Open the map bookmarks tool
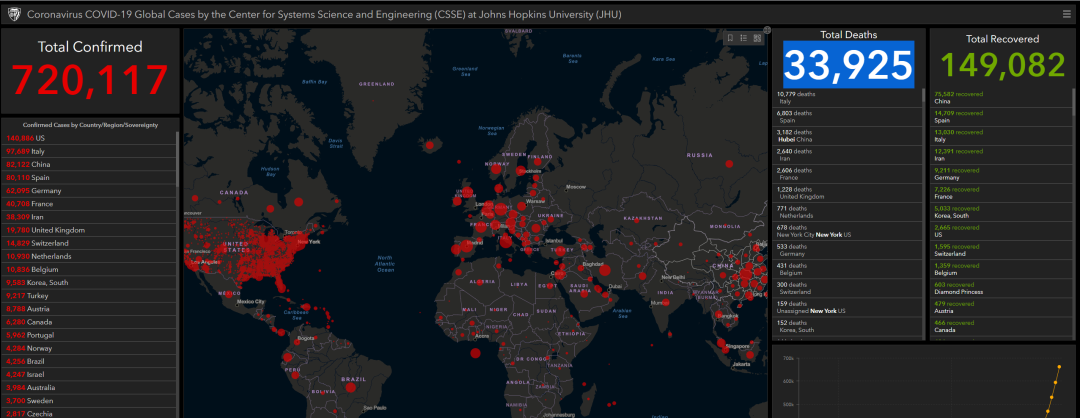Image resolution: width=1080 pixels, height=418 pixels. coord(731,39)
